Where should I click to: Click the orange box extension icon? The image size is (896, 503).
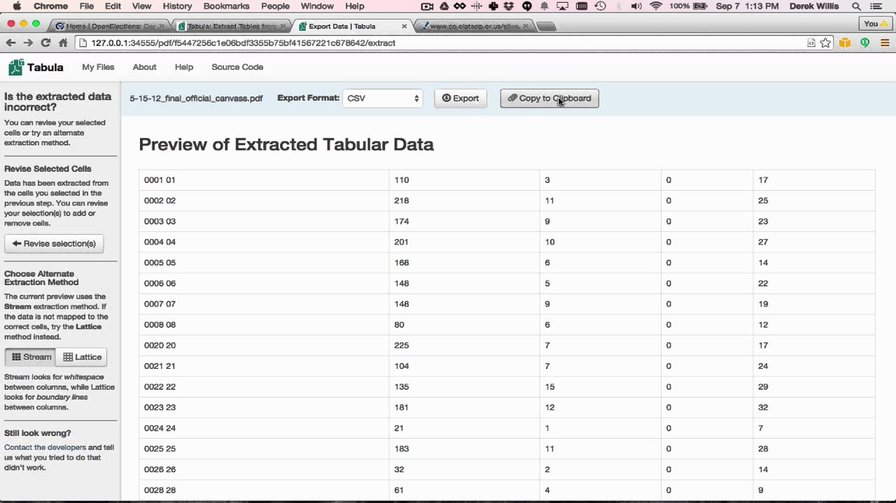[x=845, y=43]
